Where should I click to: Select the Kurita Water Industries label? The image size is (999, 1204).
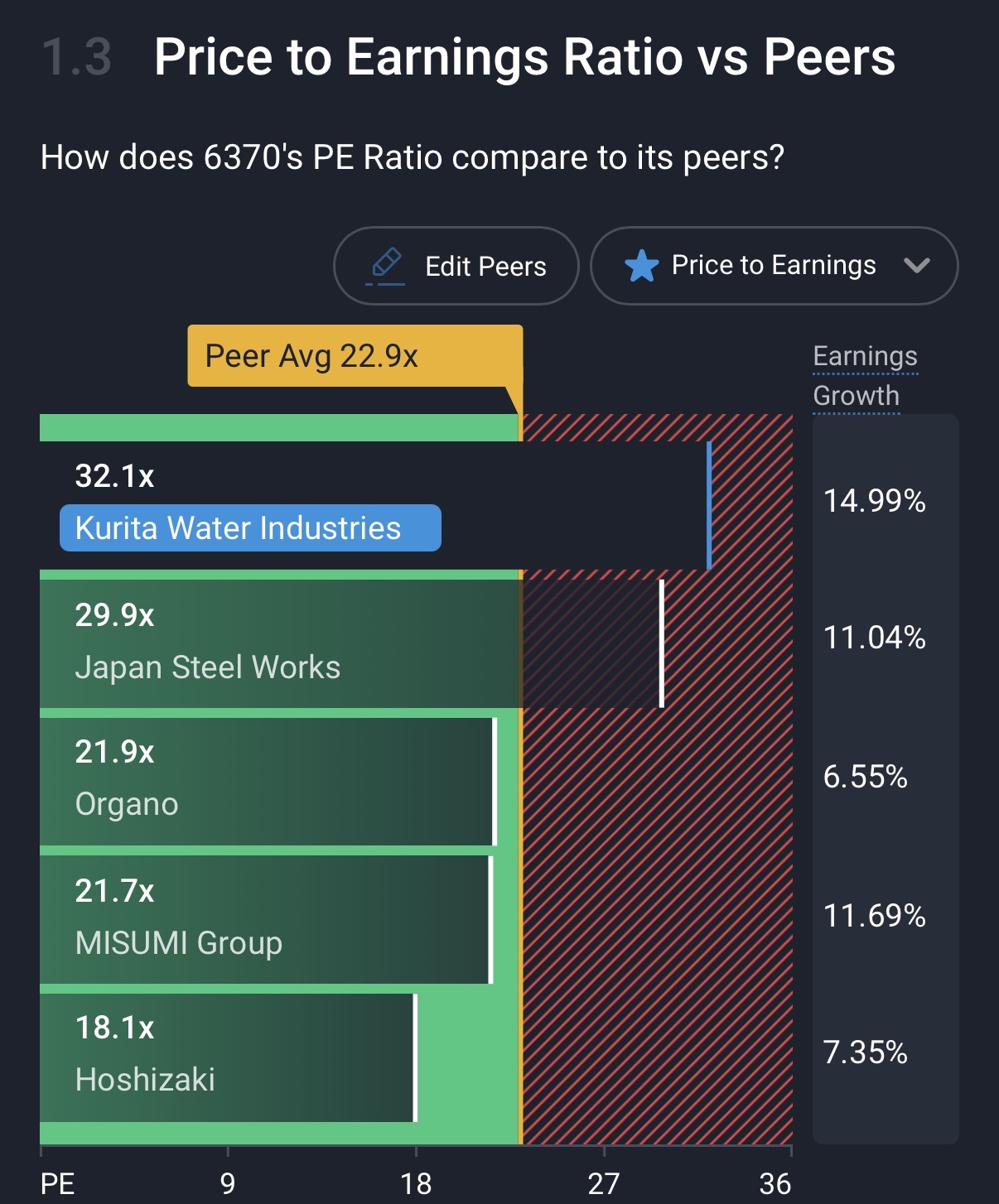250,528
